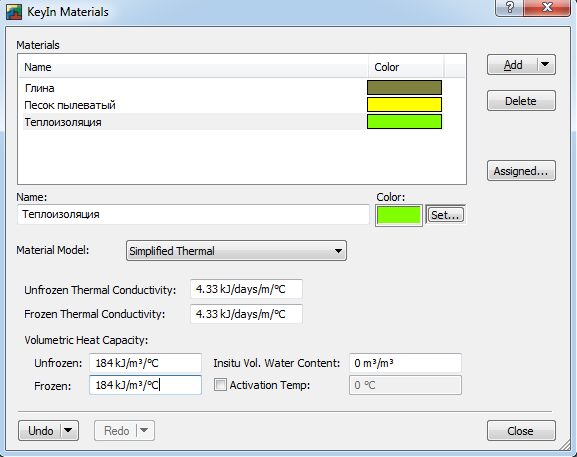Image resolution: width=577 pixels, height=457 pixels.
Task: Select the Песок пылеватый material row
Action: [x=233, y=105]
